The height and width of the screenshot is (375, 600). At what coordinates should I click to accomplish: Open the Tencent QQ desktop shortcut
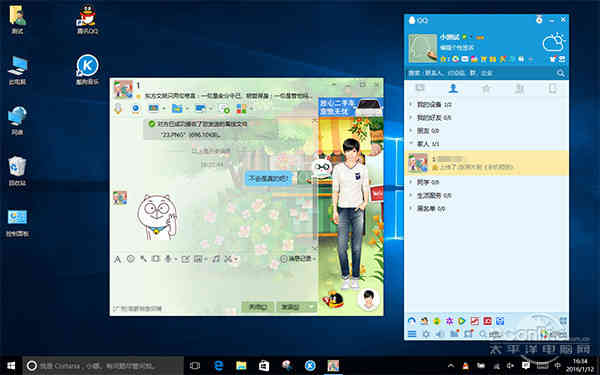point(87,20)
